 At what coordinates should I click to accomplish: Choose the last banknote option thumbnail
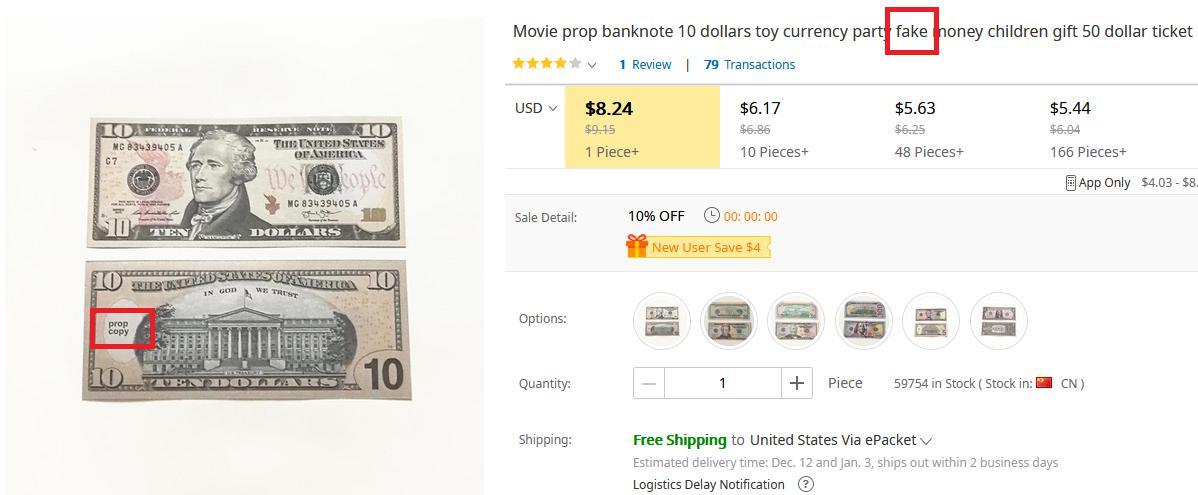(998, 320)
